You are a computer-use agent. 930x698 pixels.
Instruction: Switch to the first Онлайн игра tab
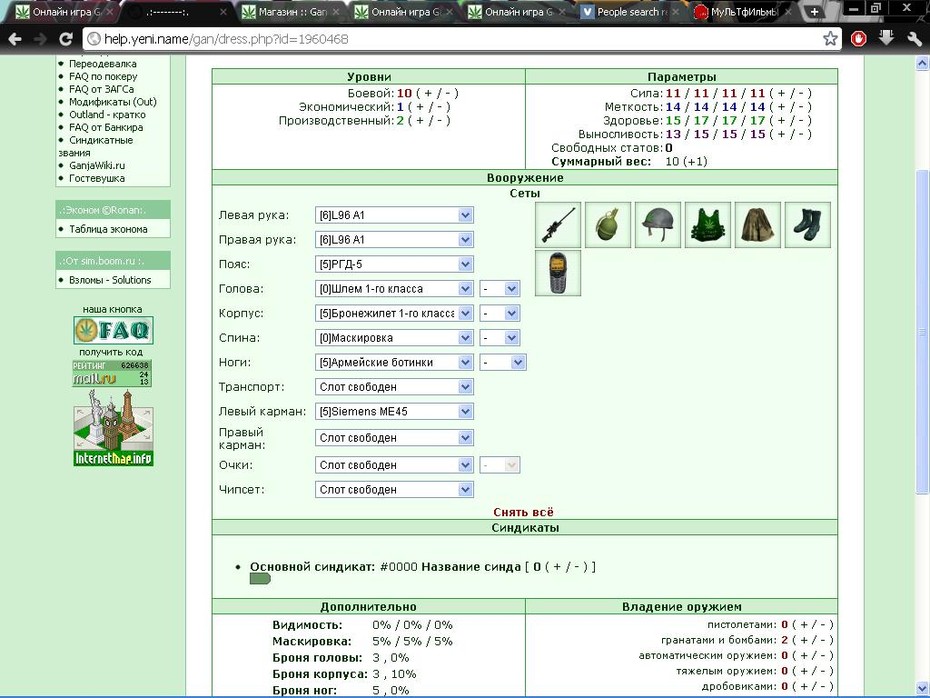point(64,11)
